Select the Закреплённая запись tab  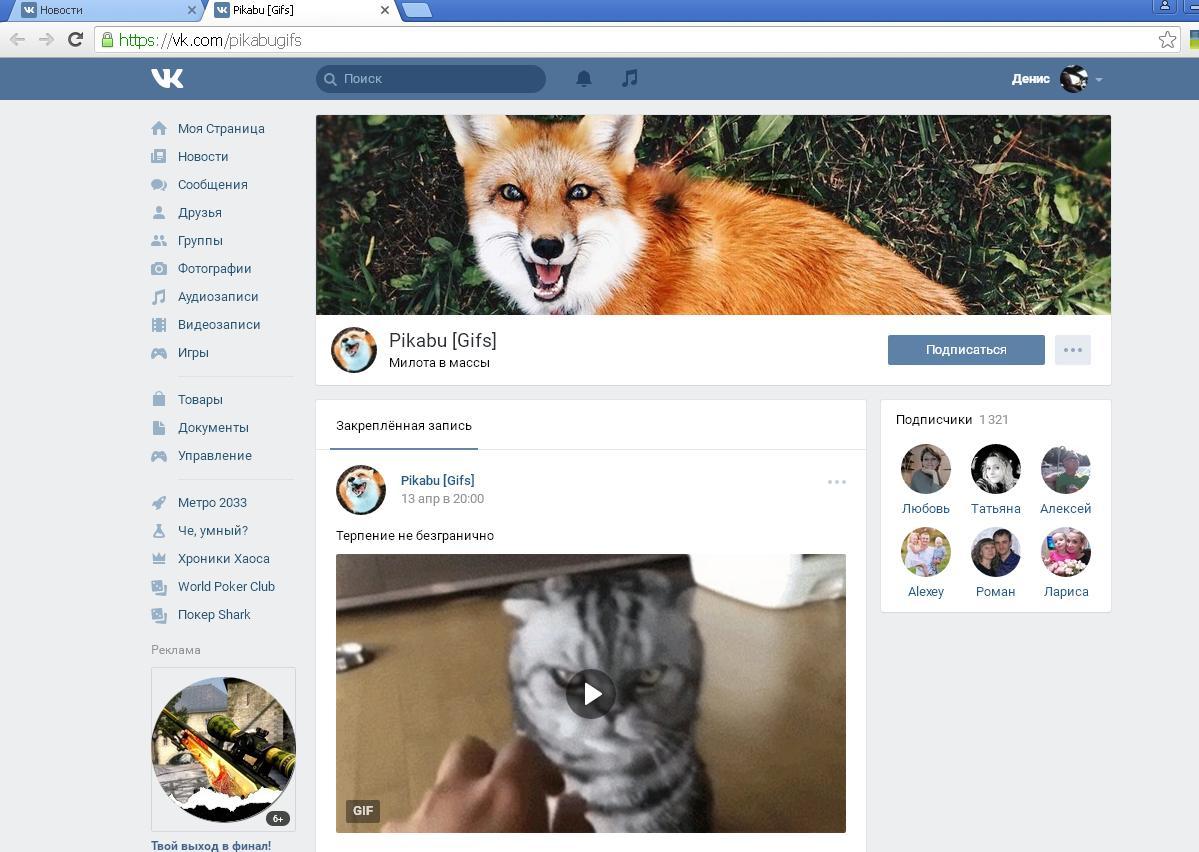tap(404, 425)
